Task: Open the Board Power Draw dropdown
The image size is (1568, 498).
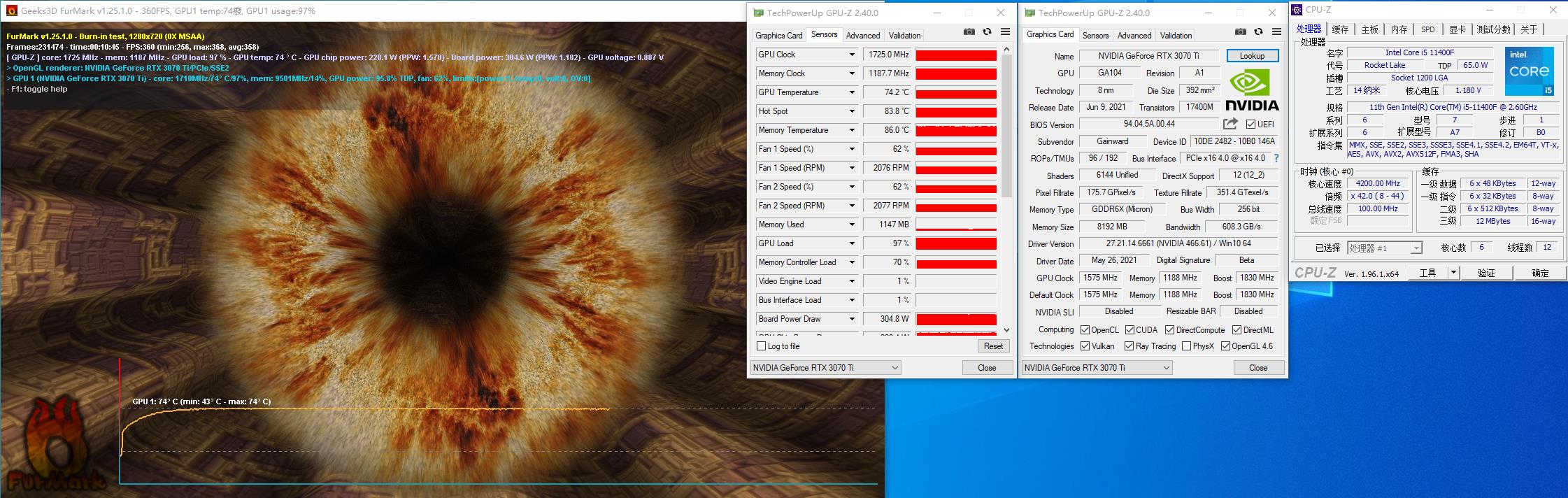Action: [852, 319]
